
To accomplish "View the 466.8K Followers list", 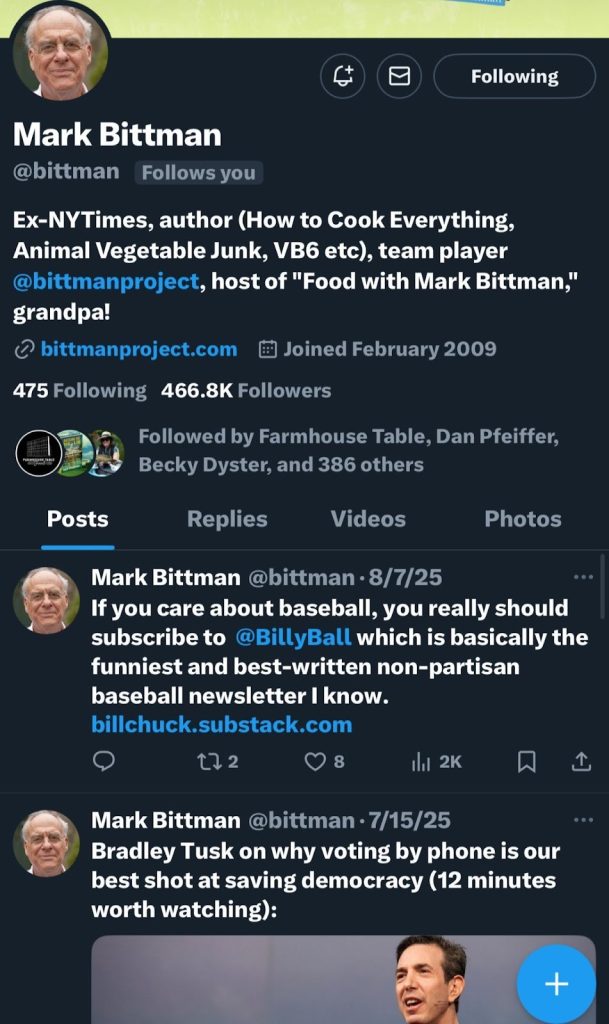I will [x=246, y=391].
